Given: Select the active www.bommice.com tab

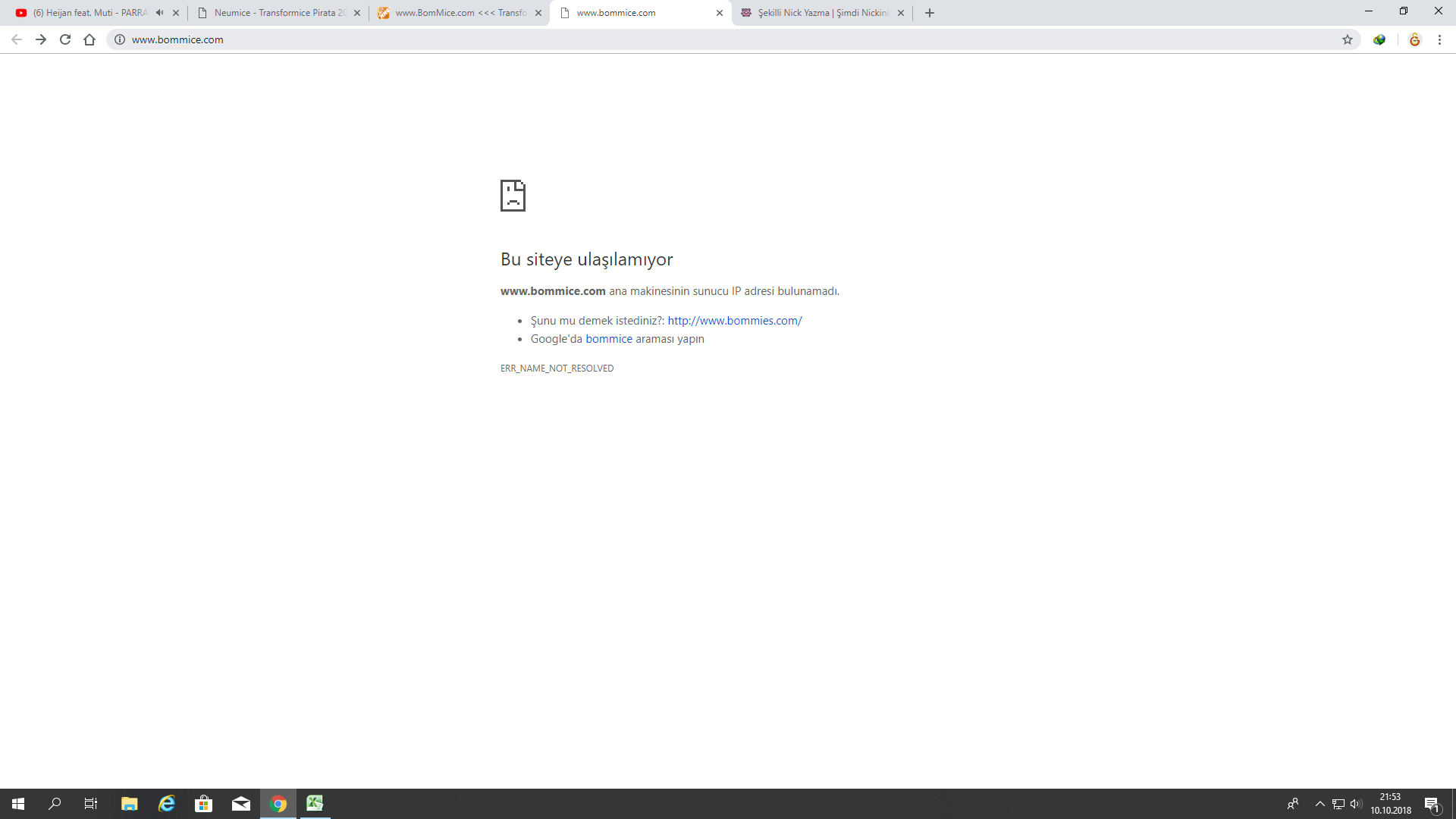Looking at the screenshot, I should [x=642, y=13].
